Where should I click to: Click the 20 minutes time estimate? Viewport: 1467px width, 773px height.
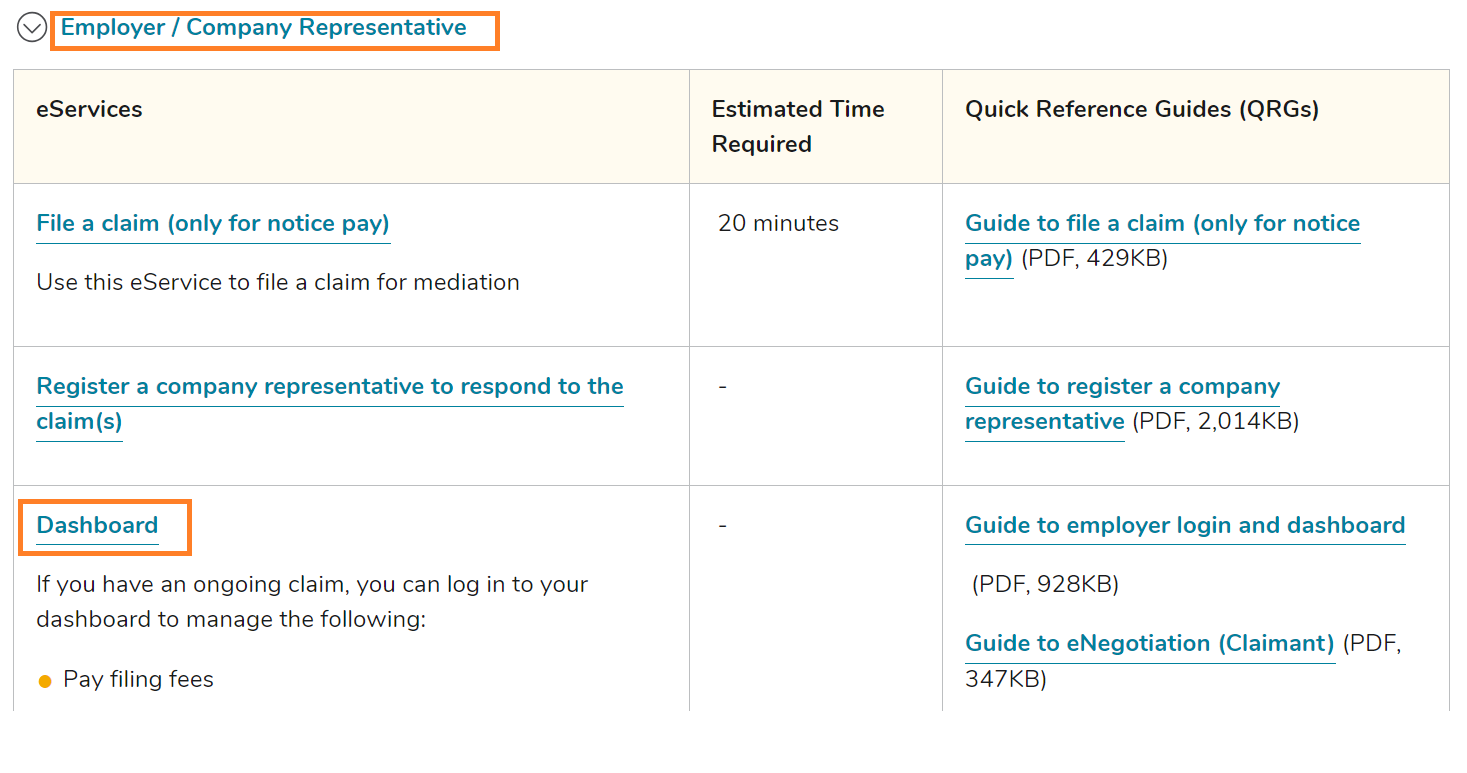coord(778,224)
